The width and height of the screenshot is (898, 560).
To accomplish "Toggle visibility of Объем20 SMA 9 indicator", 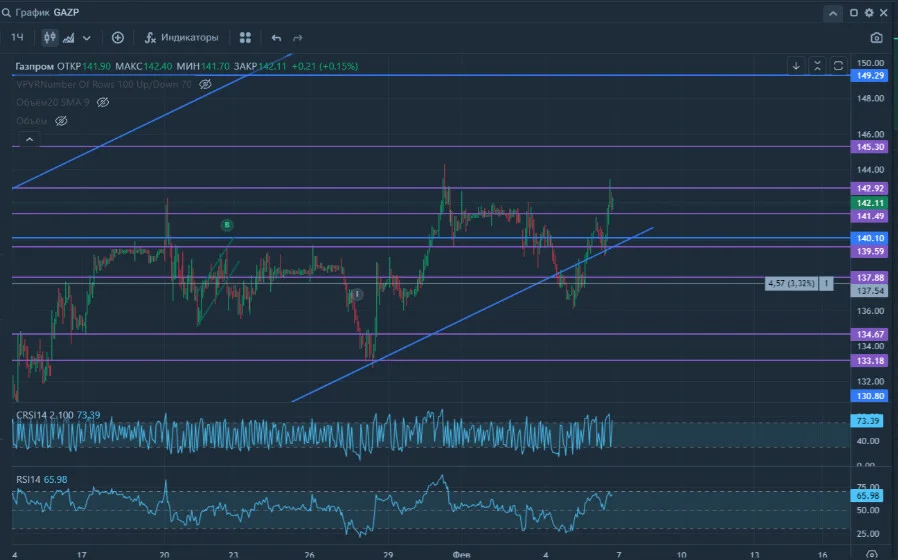I will pos(103,102).
